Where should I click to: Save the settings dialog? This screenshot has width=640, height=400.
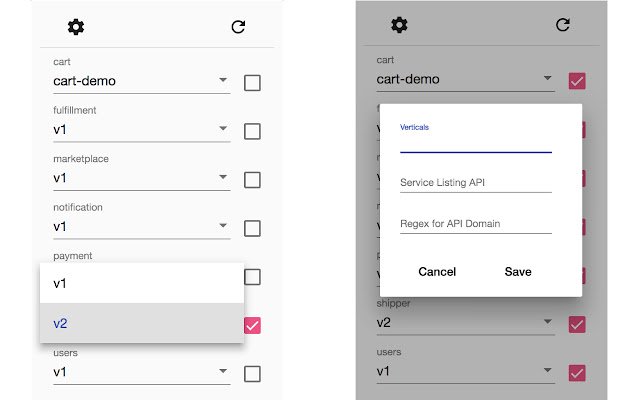click(x=518, y=272)
